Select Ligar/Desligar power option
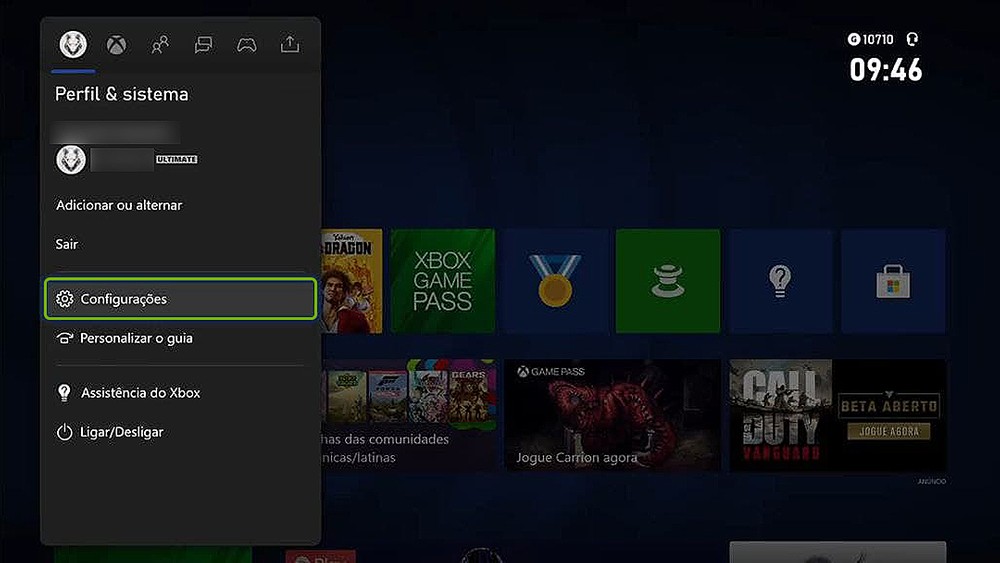Image resolution: width=1000 pixels, height=563 pixels. 121,432
